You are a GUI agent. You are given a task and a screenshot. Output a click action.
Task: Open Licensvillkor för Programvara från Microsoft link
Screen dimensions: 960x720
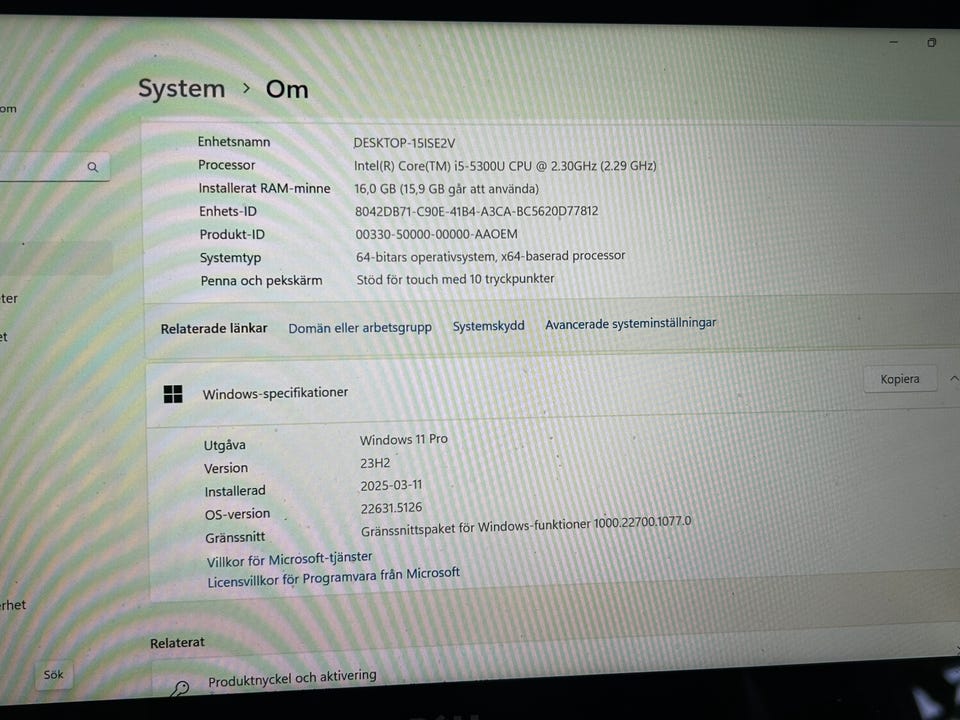point(333,577)
